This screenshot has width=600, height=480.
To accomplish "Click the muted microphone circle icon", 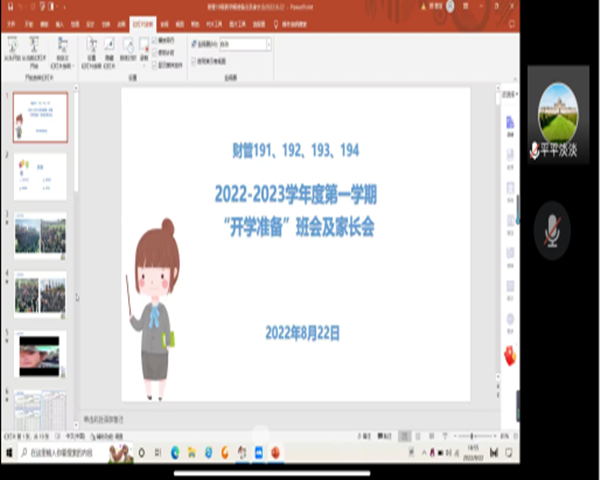I will click(551, 228).
